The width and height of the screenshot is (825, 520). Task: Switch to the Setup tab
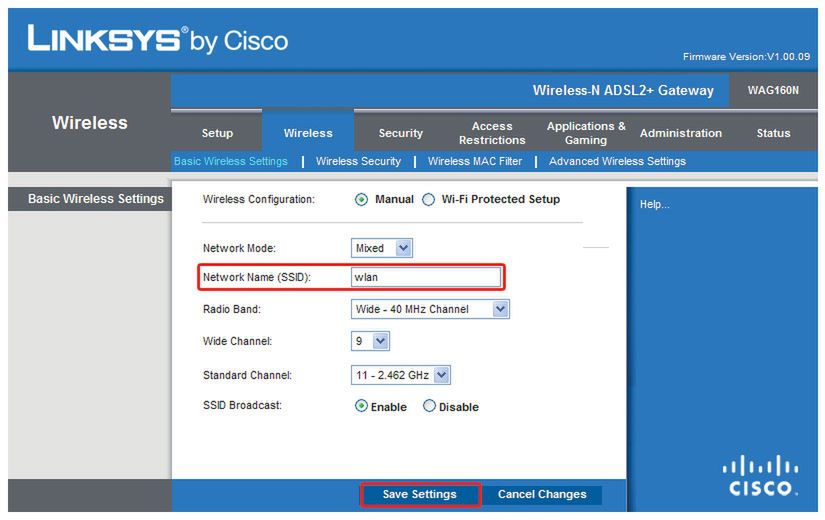tap(217, 133)
